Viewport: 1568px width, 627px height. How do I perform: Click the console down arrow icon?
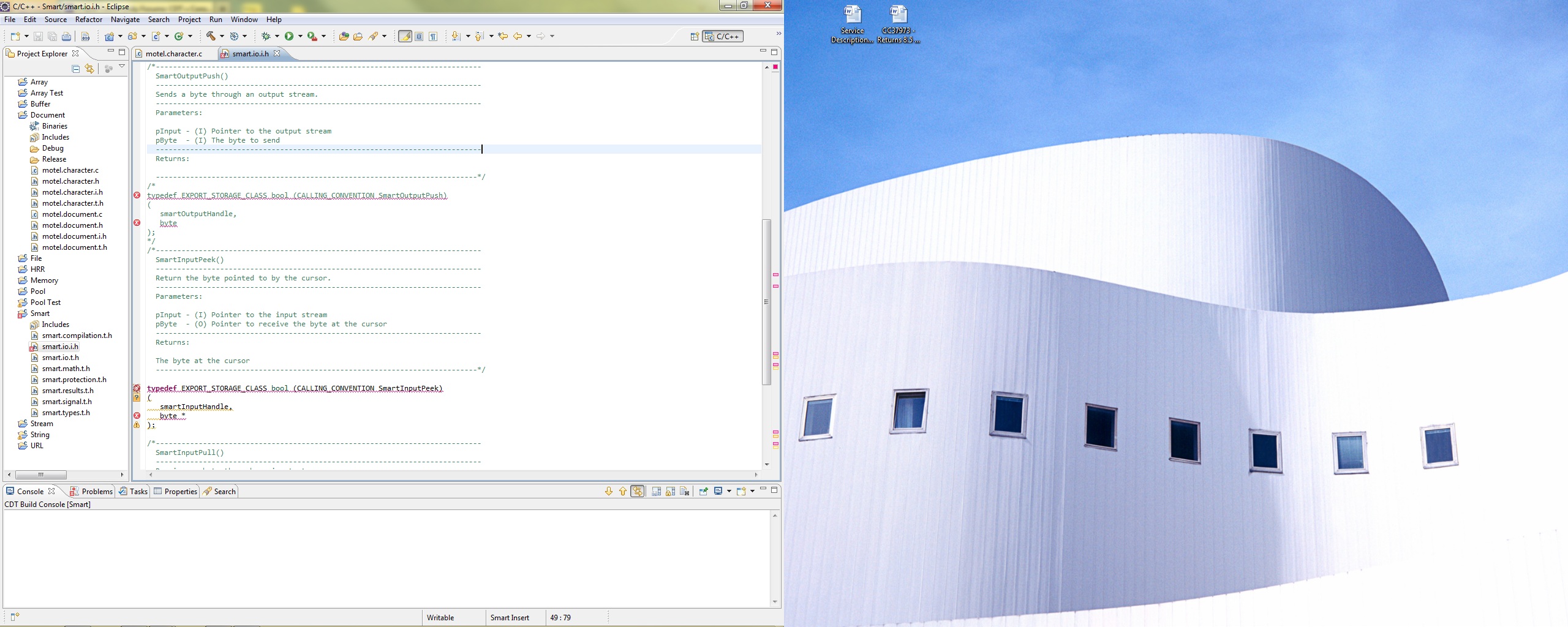tap(609, 491)
